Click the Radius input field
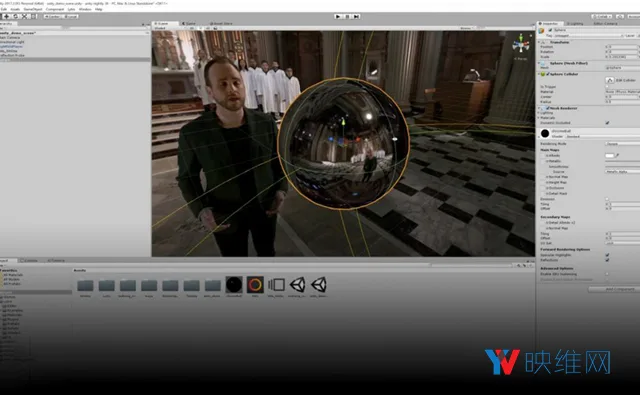The image size is (640, 395). pos(623,102)
